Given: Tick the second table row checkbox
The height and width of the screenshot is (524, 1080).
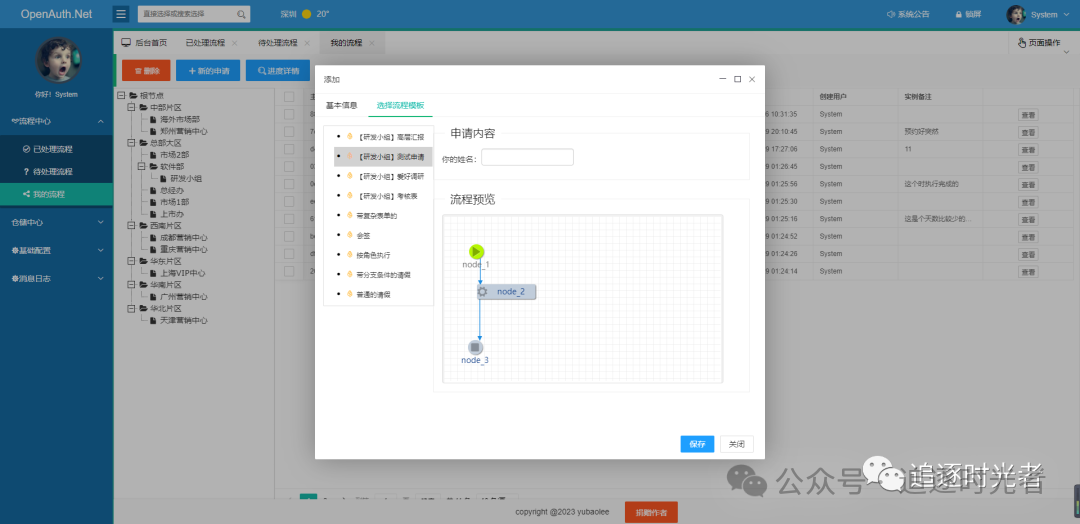Looking at the screenshot, I should coord(289,132).
